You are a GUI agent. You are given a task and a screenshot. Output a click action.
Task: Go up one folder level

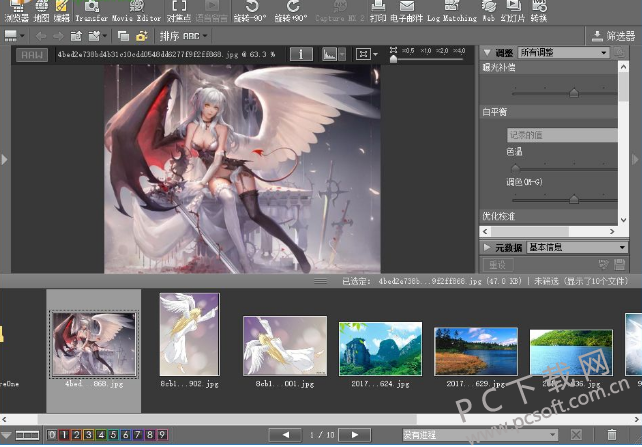[x=76, y=36]
